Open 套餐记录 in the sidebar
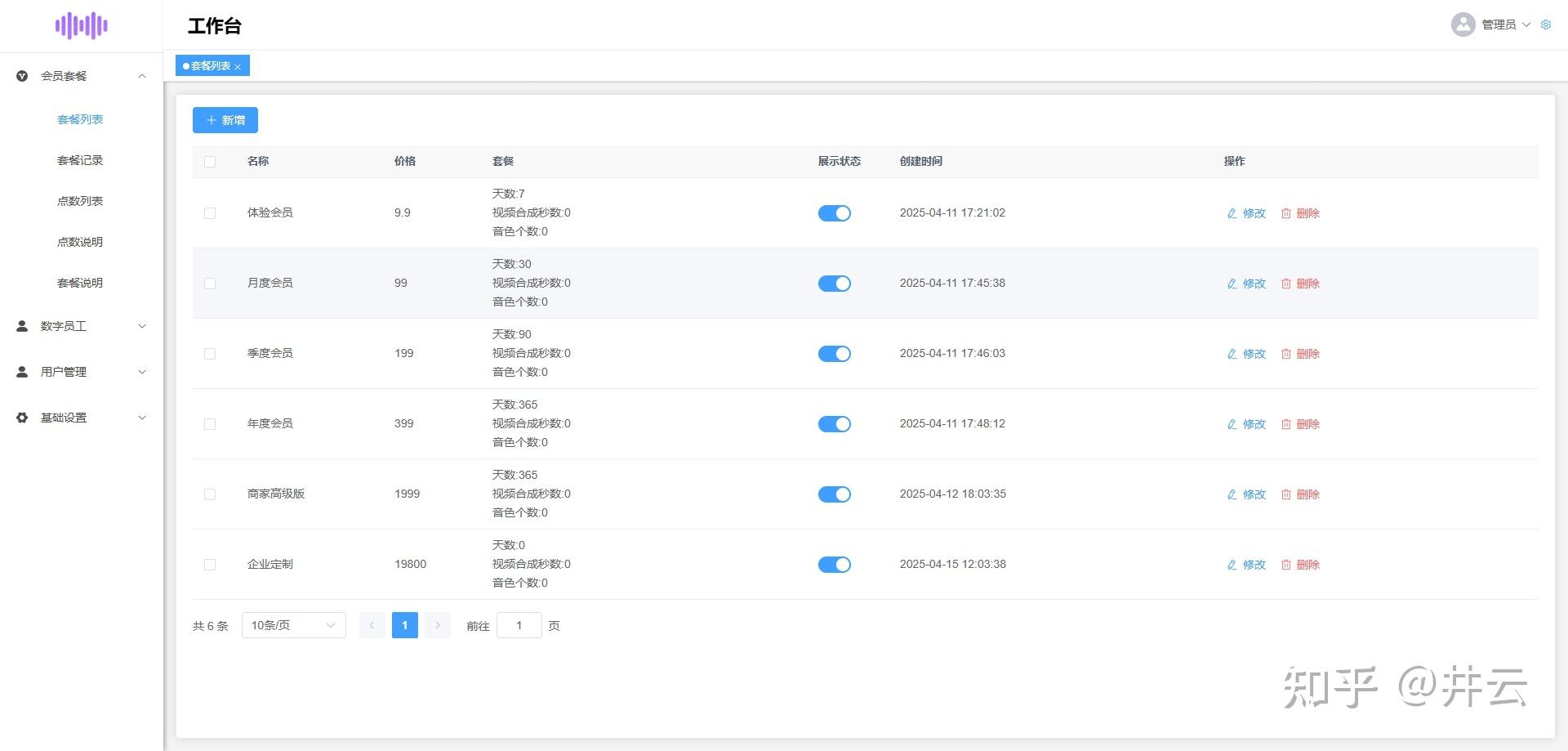This screenshot has width=1568, height=751. (80, 160)
